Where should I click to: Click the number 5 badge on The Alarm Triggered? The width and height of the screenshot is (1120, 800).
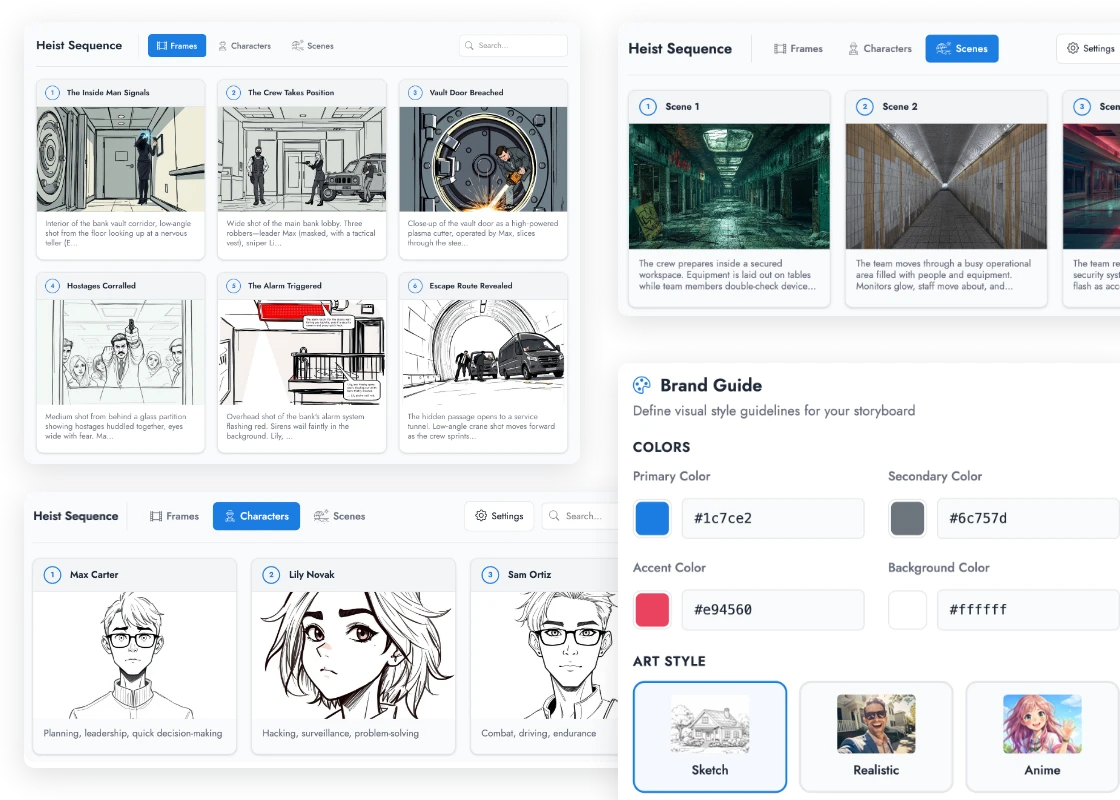[233, 286]
